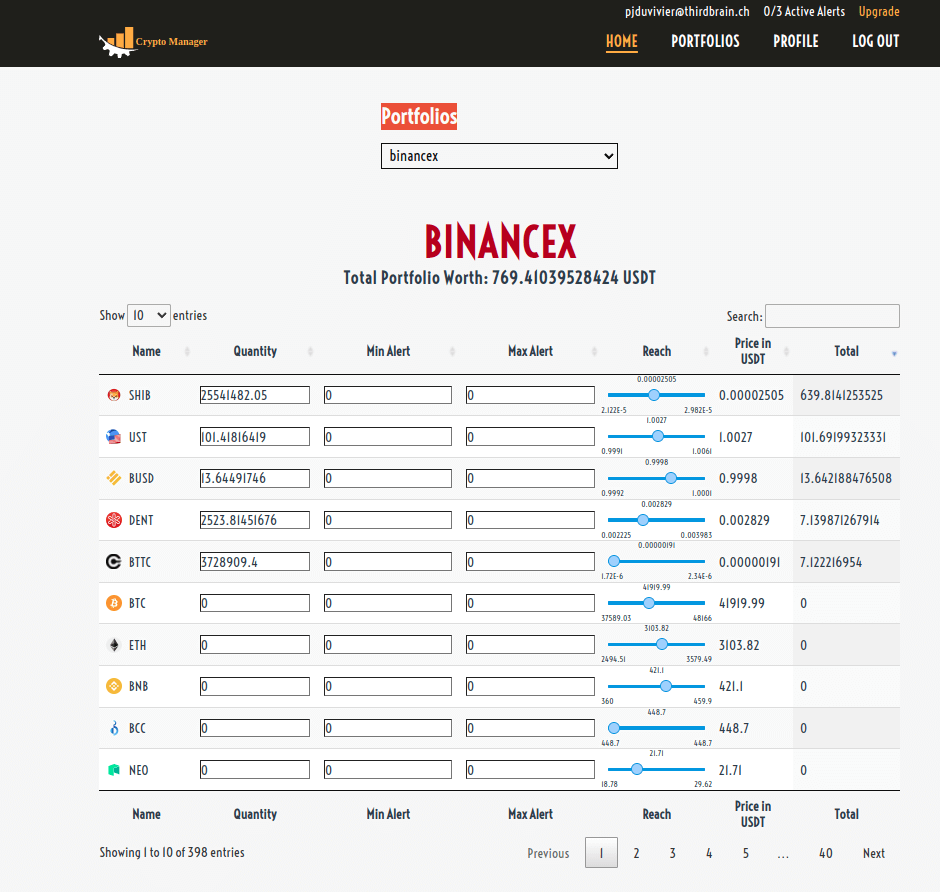Click the Upgrade link
The height and width of the screenshot is (892, 940).
[879, 11]
